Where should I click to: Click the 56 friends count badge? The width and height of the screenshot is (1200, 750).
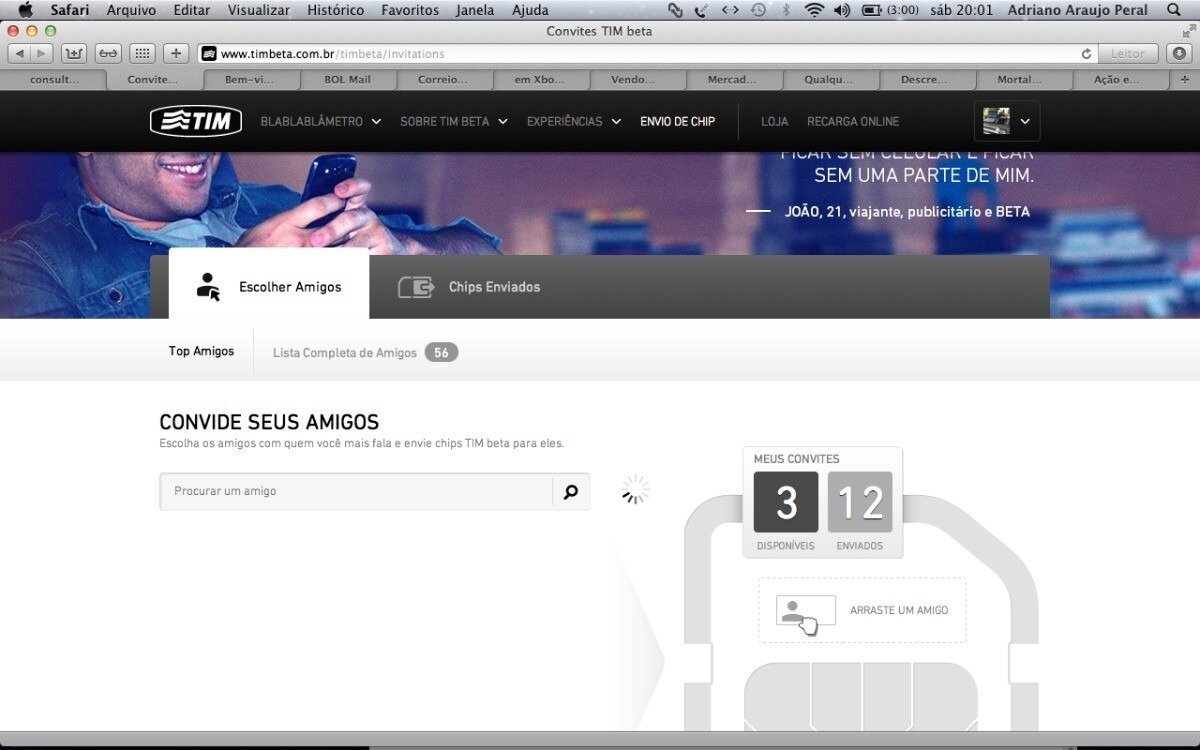441,353
